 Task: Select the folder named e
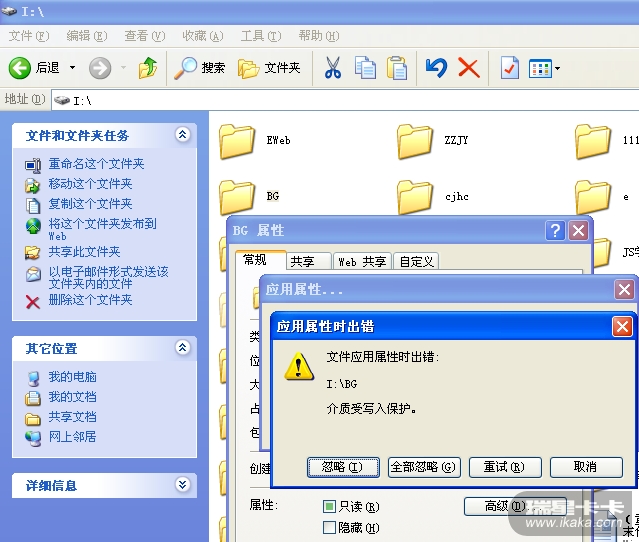[x=593, y=197]
